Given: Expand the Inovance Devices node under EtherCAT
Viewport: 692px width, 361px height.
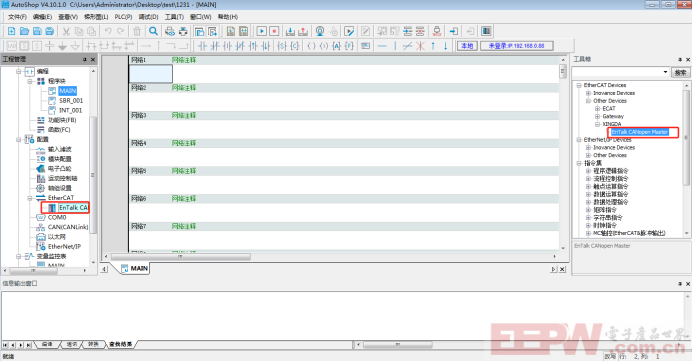Looking at the screenshot, I should [588, 93].
